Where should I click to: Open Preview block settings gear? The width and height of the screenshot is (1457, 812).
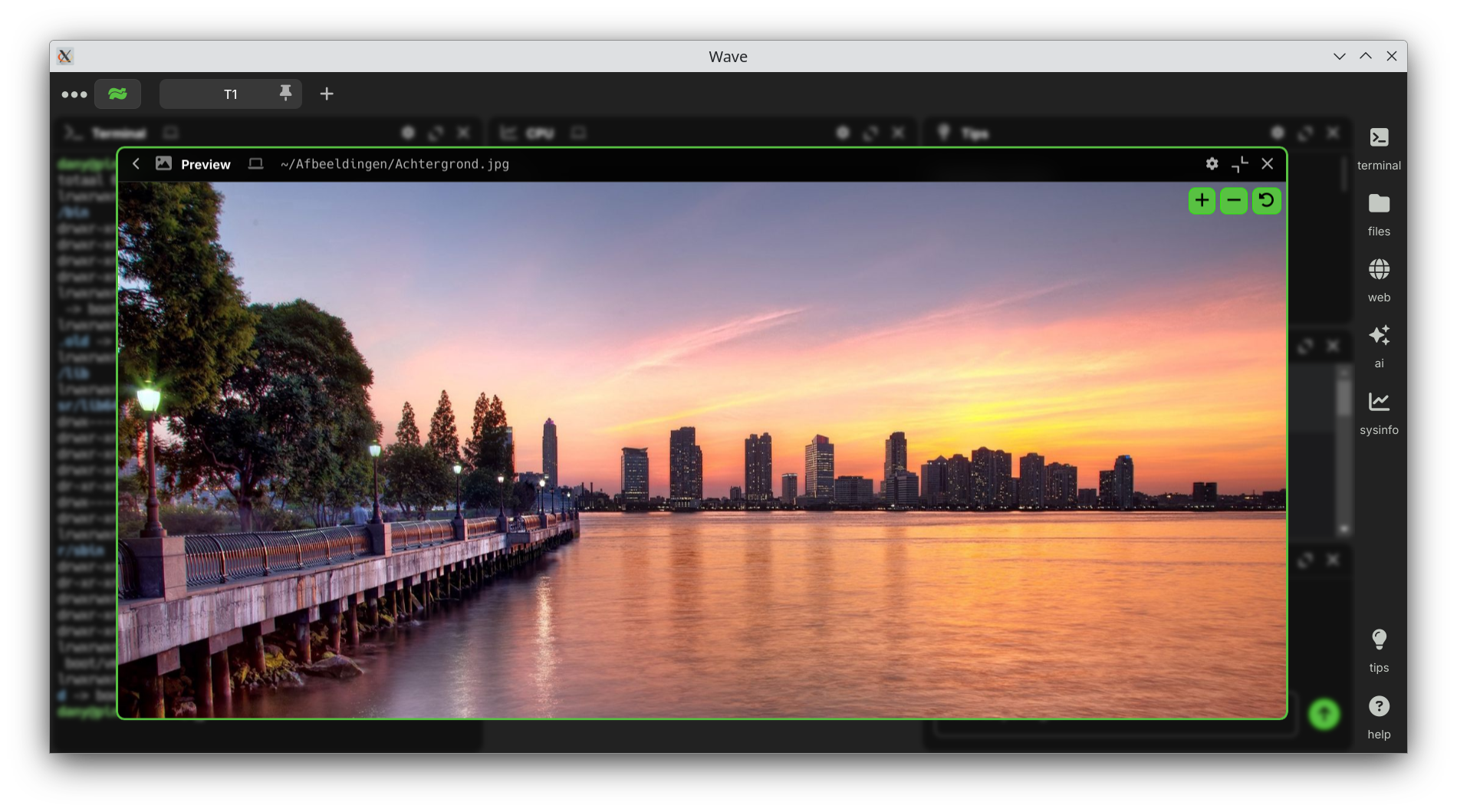[x=1212, y=164]
